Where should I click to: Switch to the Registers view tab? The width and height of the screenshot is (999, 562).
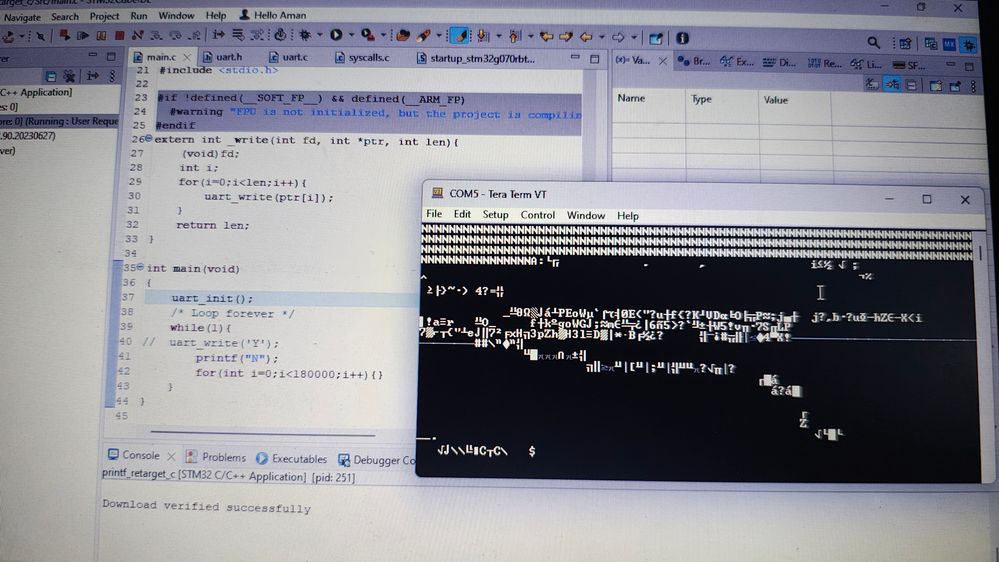pyautogui.click(x=824, y=63)
